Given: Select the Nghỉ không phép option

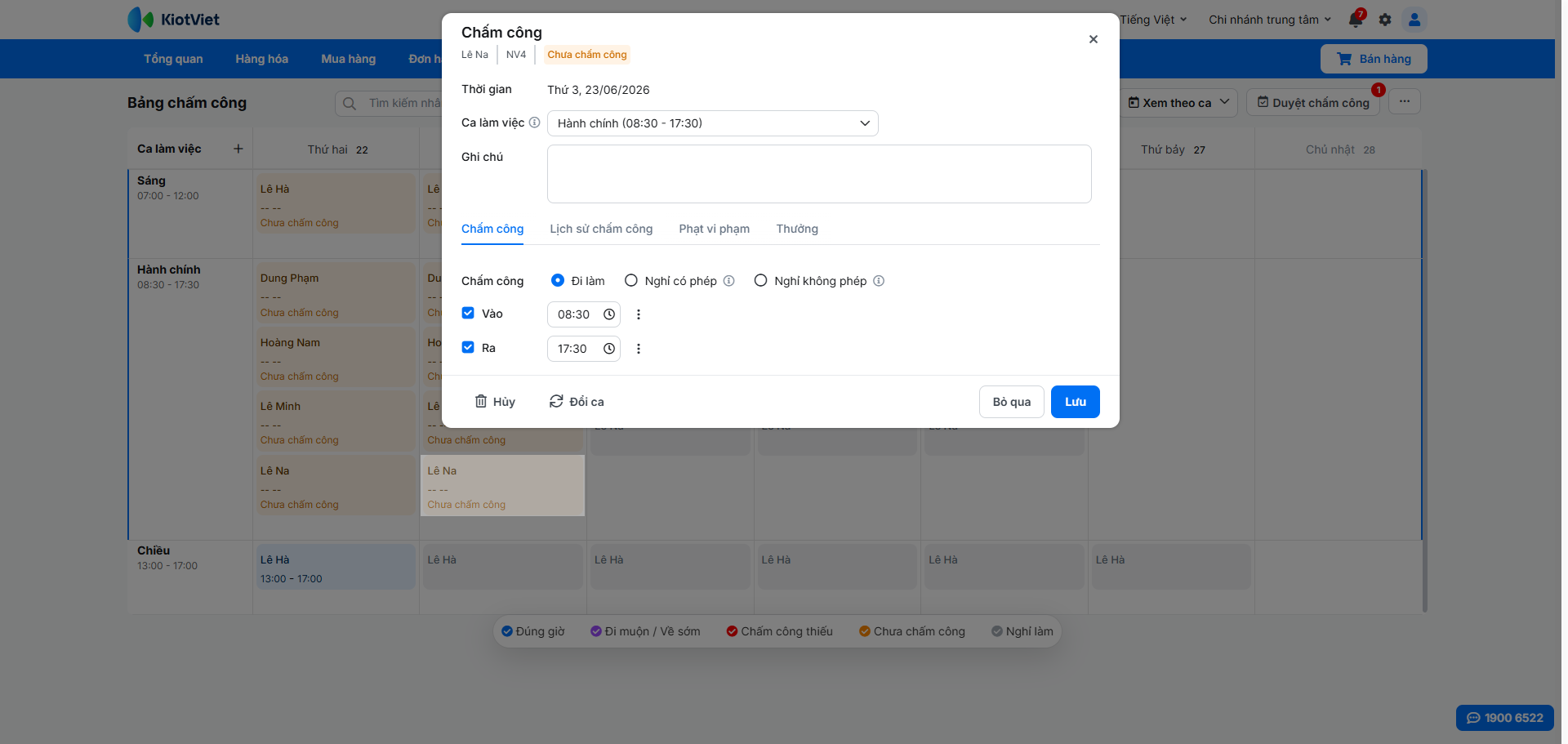Looking at the screenshot, I should (761, 280).
